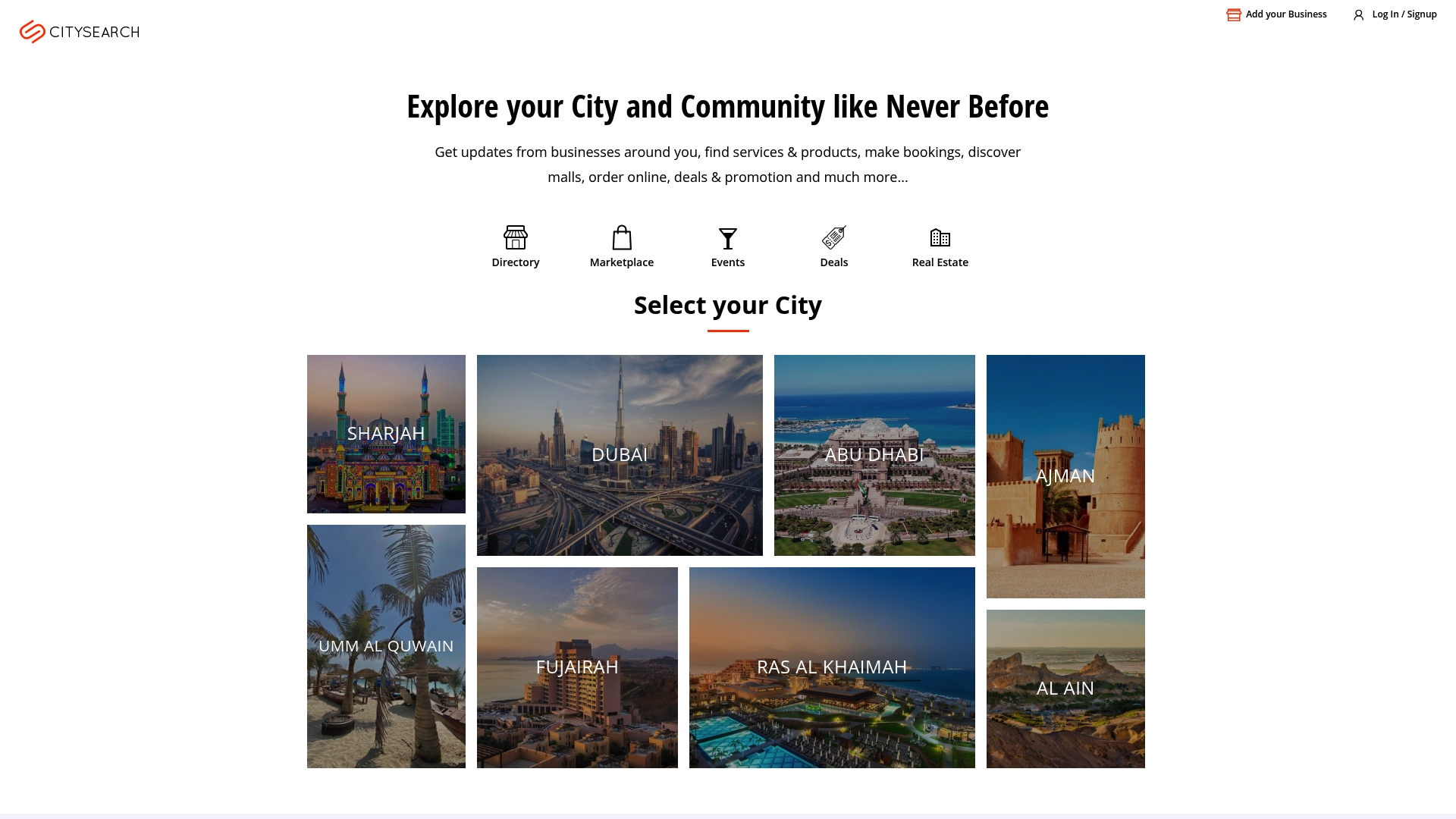Open the Directory storefront icon

click(516, 237)
